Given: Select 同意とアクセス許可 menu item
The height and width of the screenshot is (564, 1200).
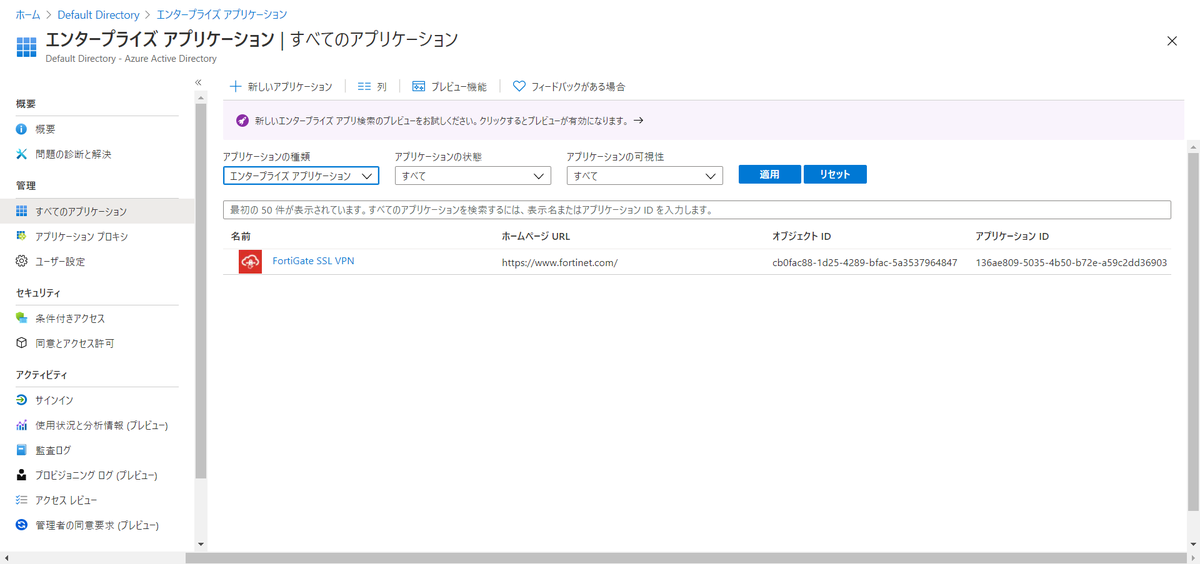Looking at the screenshot, I should pyautogui.click(x=97, y=343).
